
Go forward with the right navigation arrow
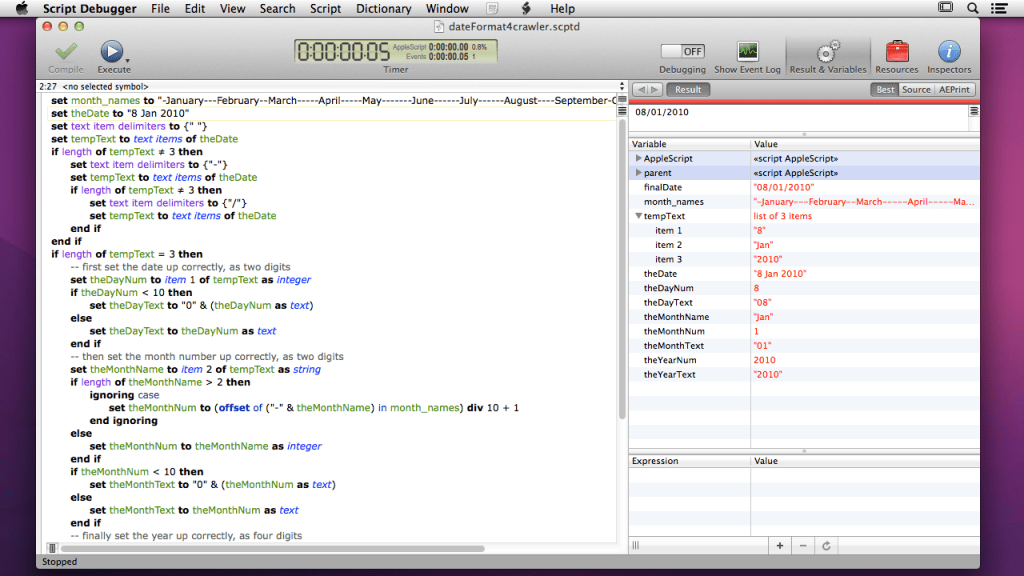(x=656, y=89)
